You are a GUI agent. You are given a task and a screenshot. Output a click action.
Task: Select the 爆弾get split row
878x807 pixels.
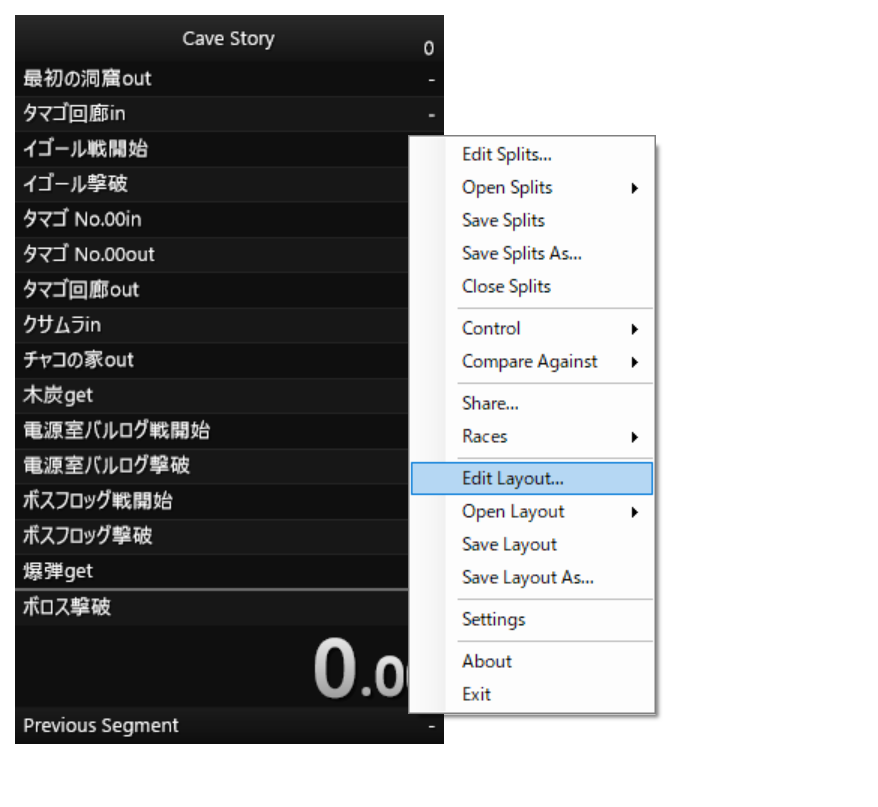point(212,572)
